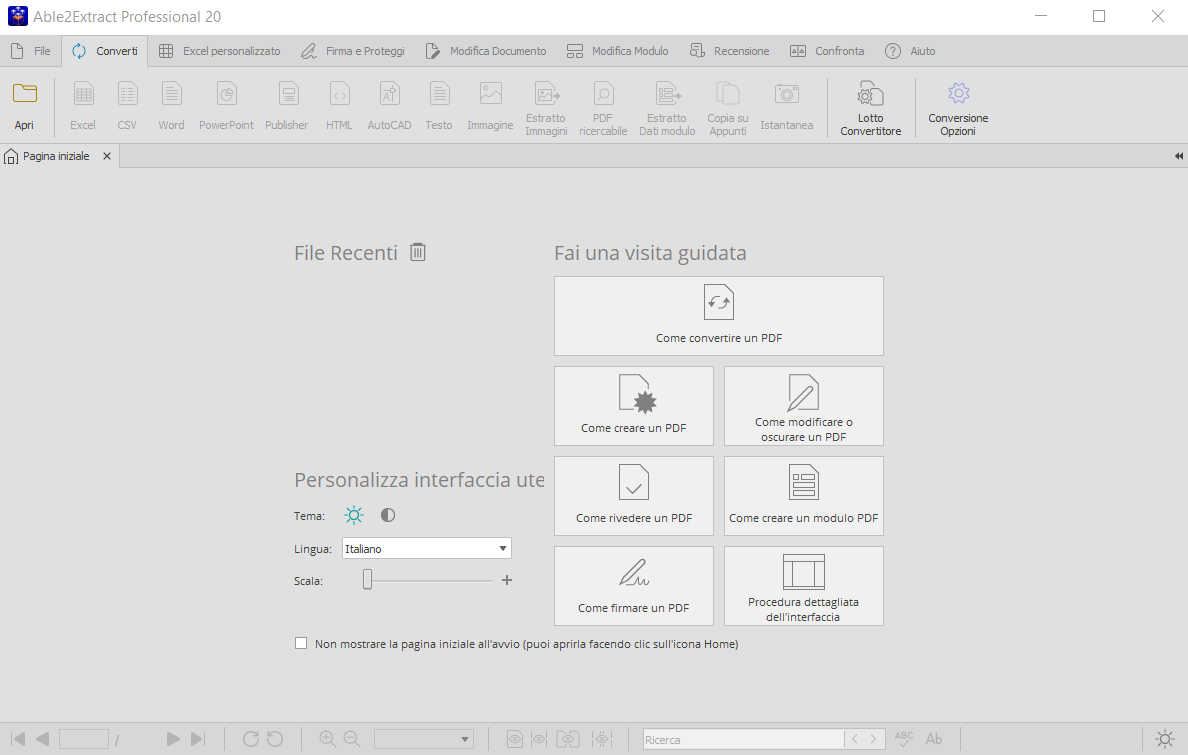Go to first page
This screenshot has height=755, width=1188.
click(x=18, y=738)
